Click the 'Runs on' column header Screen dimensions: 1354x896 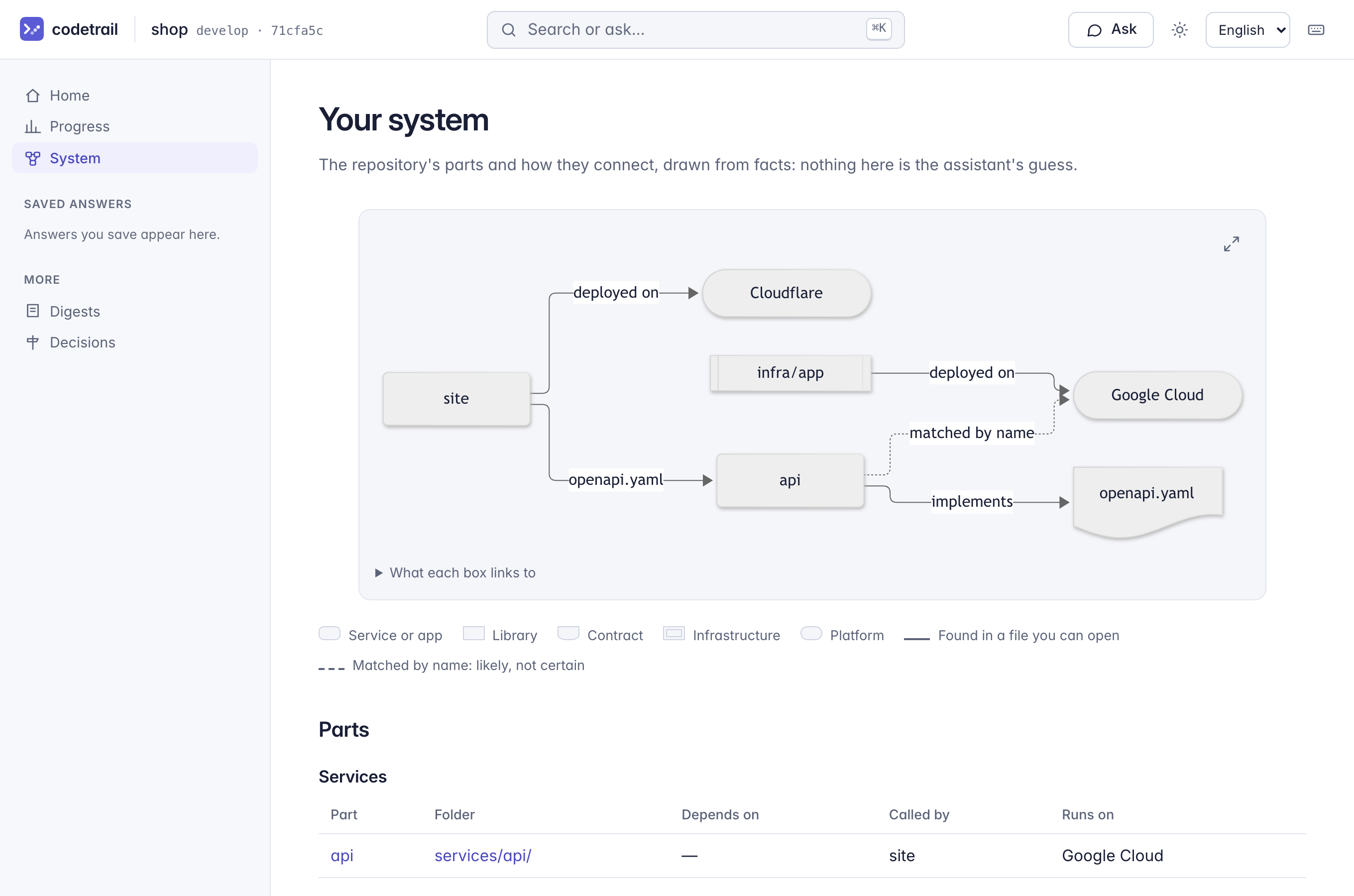tap(1087, 814)
